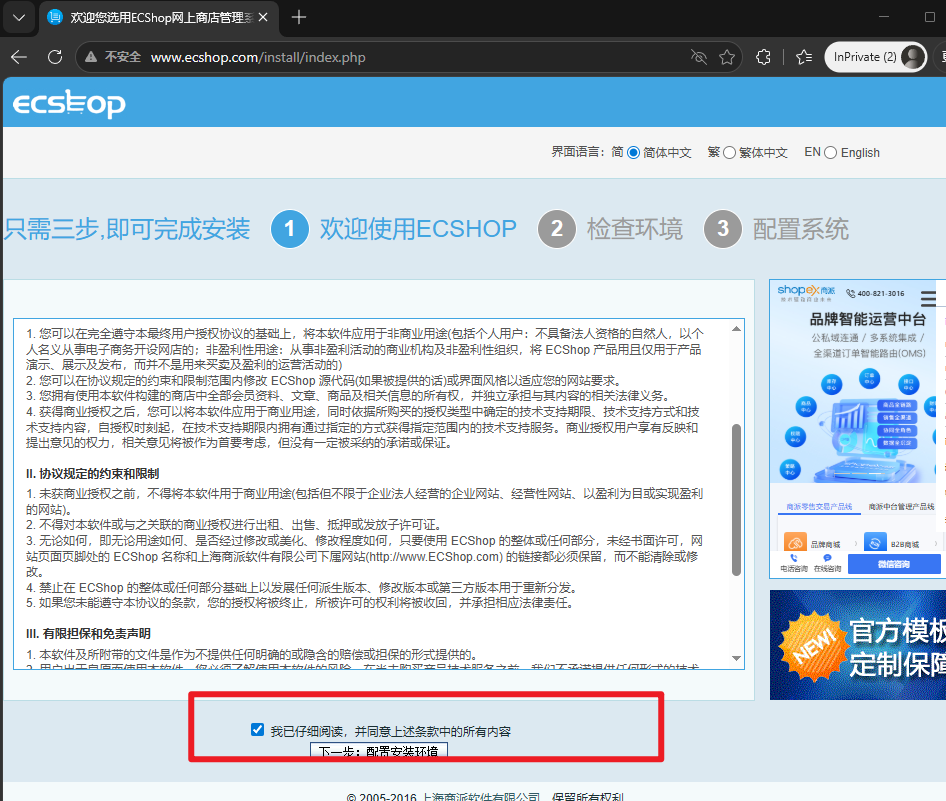946x801 pixels.
Task: Open tracking prevention eye icon
Action: (x=699, y=57)
